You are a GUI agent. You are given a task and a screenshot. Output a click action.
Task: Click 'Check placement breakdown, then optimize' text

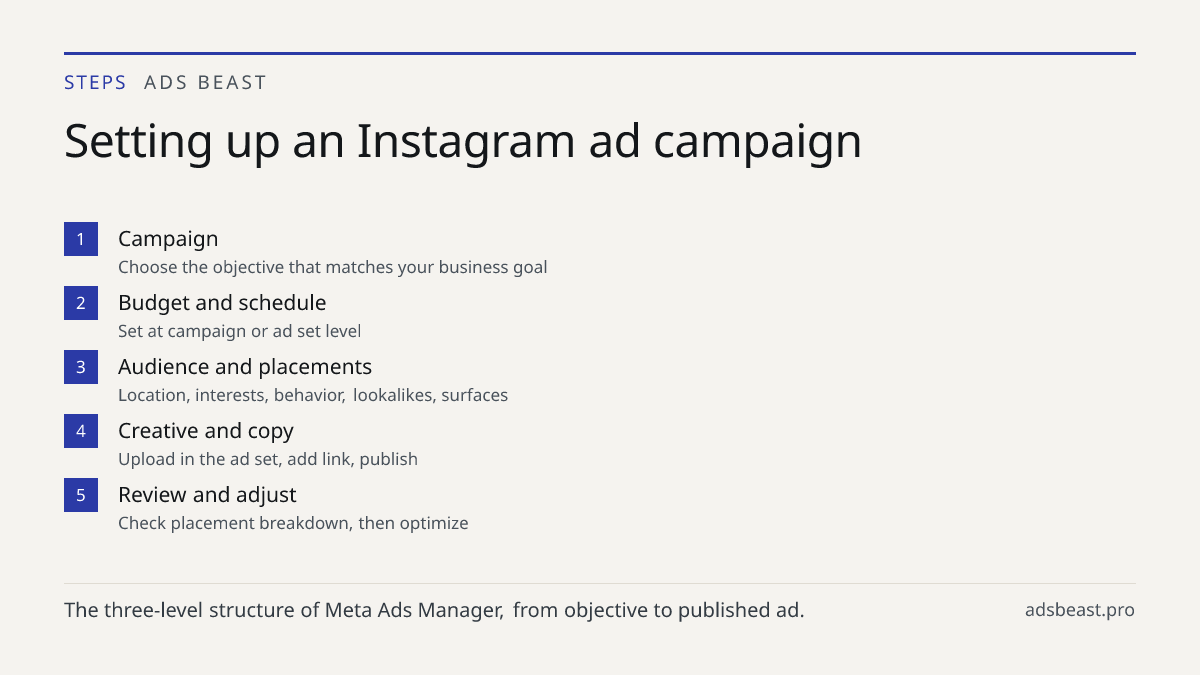(x=293, y=523)
